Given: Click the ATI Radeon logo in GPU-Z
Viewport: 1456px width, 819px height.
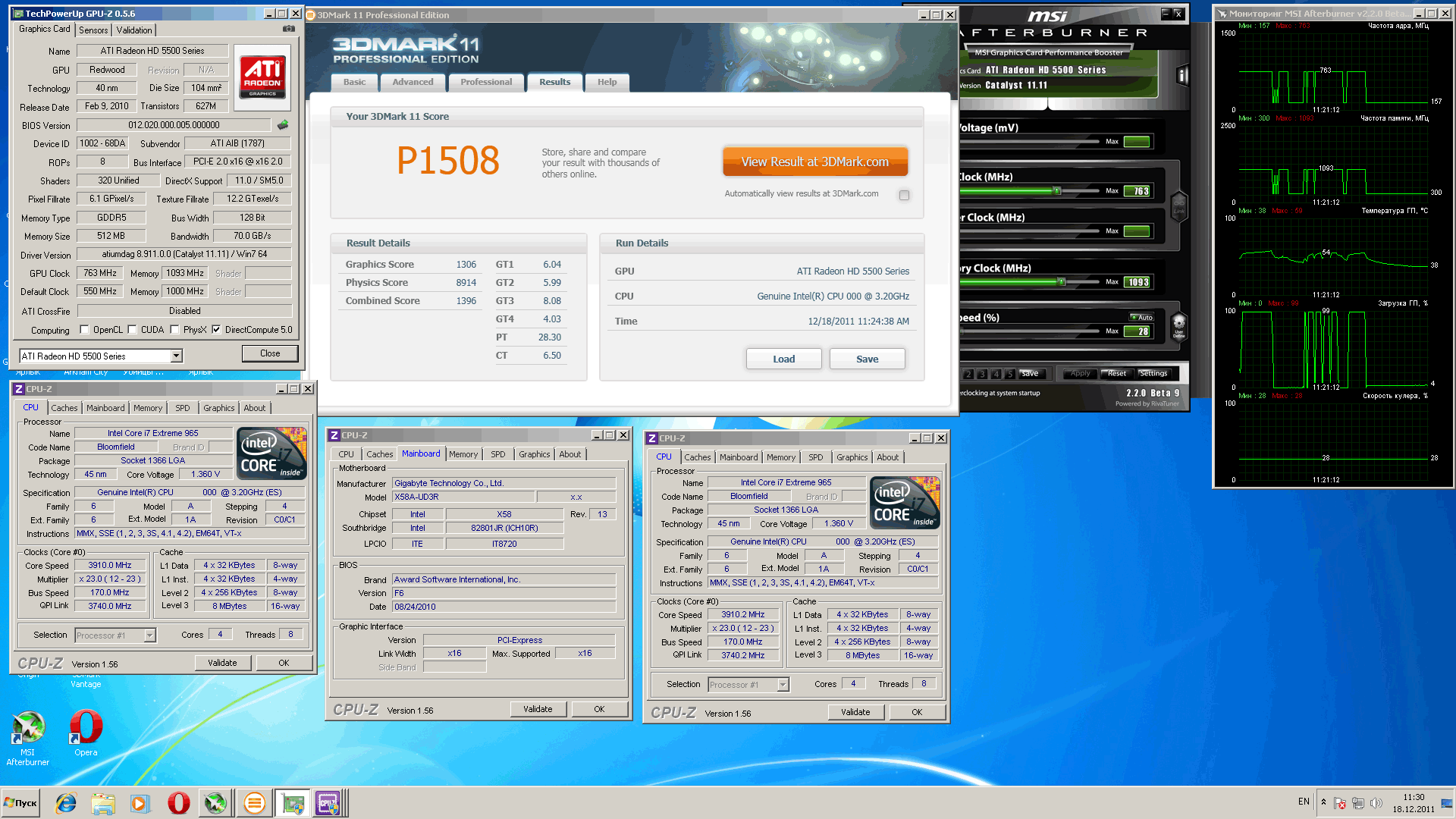Looking at the screenshot, I should [262, 77].
